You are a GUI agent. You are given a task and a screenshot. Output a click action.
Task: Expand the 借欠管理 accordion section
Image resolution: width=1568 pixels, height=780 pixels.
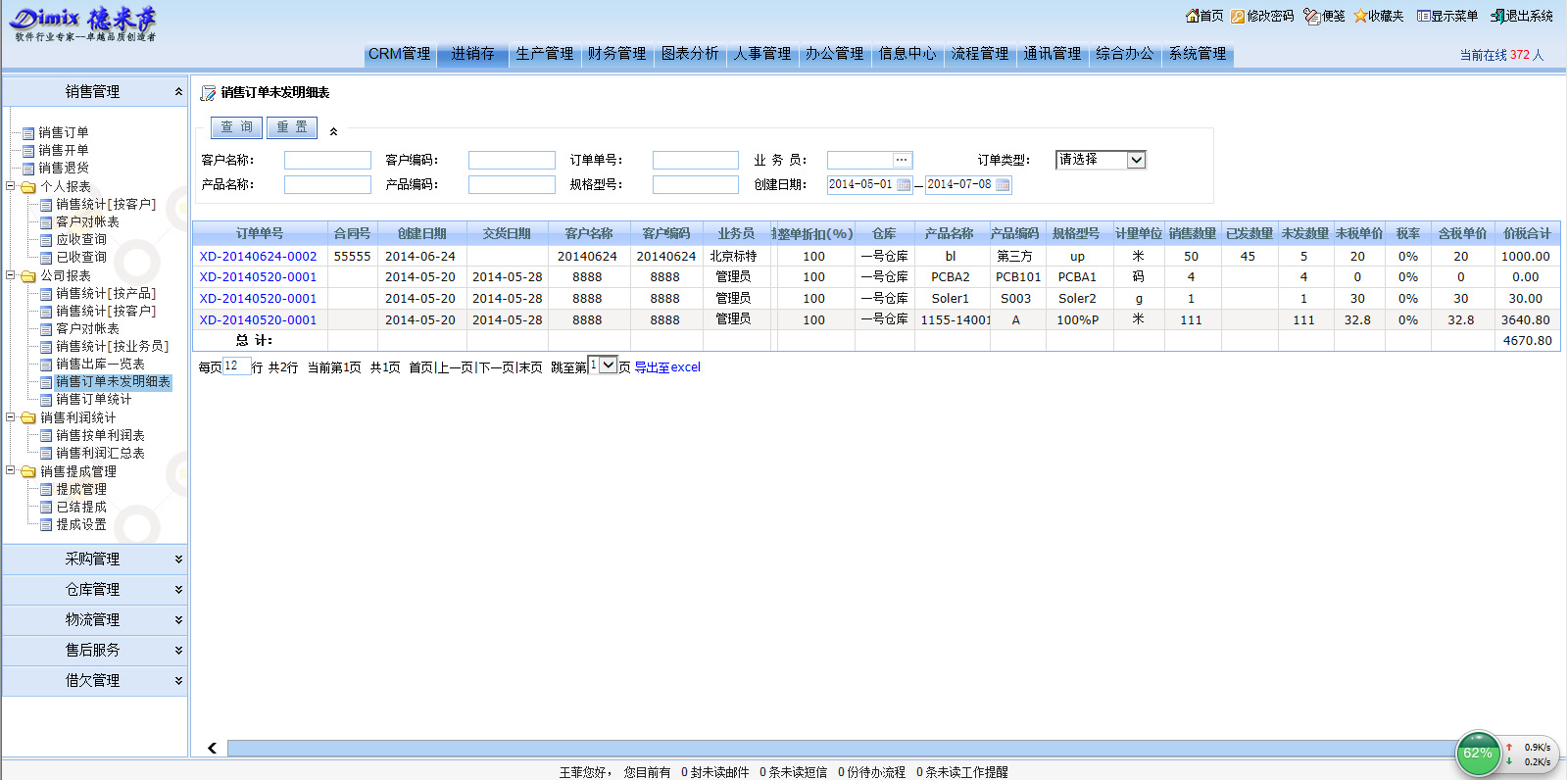point(94,681)
